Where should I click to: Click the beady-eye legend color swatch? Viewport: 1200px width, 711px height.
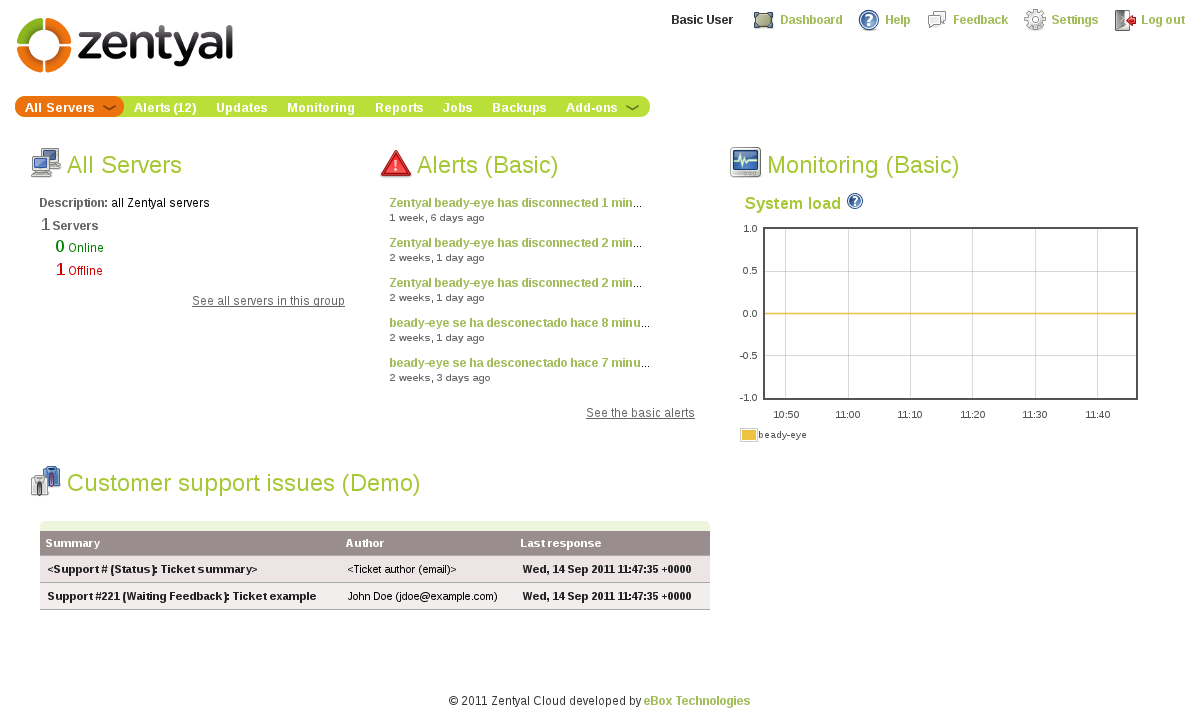pyautogui.click(x=748, y=435)
